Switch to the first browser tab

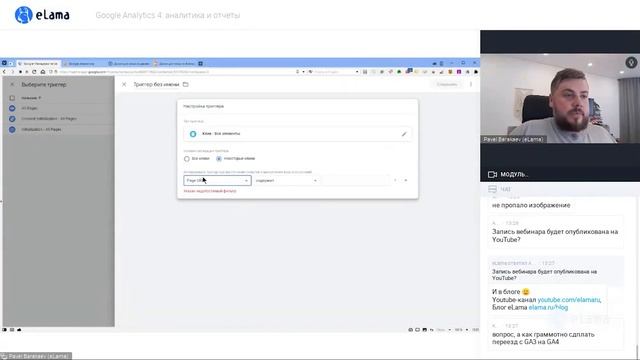38,64
